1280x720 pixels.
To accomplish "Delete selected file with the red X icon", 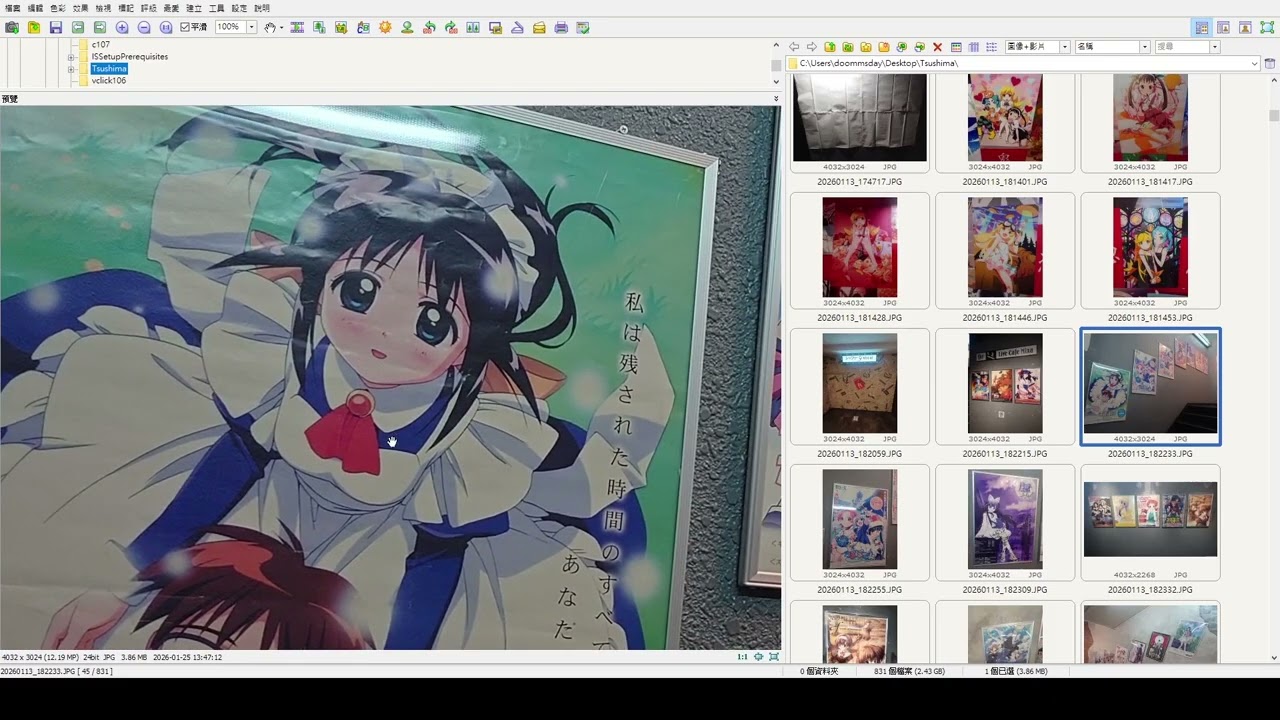I will pyautogui.click(x=938, y=47).
